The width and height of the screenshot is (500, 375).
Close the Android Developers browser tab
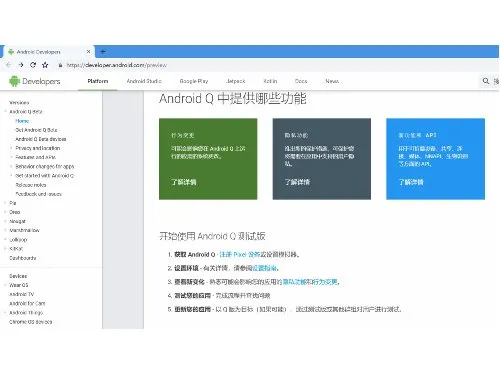click(88, 52)
